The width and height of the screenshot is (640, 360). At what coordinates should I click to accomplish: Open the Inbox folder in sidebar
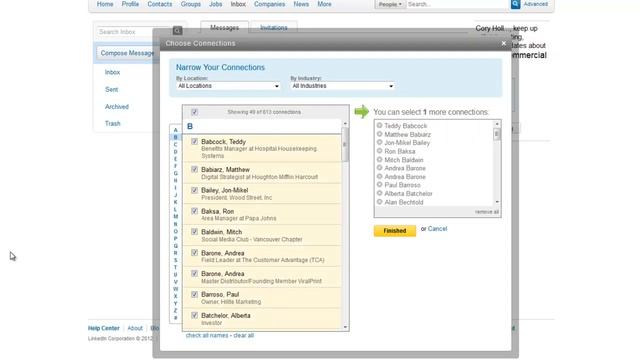[112, 72]
